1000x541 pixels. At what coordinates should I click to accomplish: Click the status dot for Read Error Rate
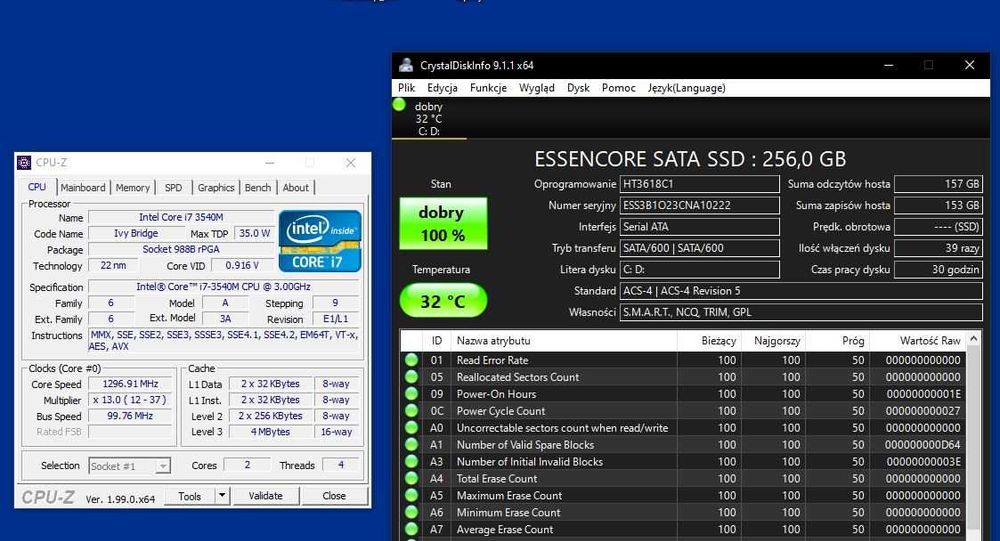pyautogui.click(x=411, y=360)
